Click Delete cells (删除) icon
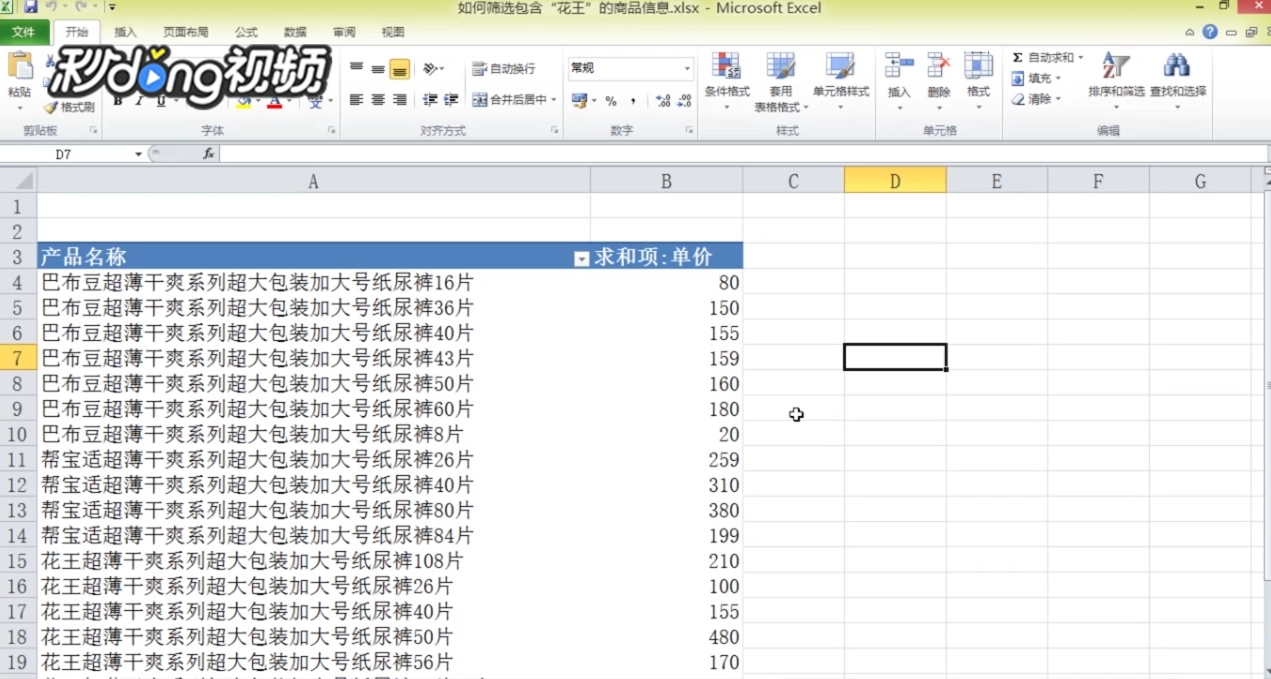The height and width of the screenshot is (679, 1271). click(938, 66)
